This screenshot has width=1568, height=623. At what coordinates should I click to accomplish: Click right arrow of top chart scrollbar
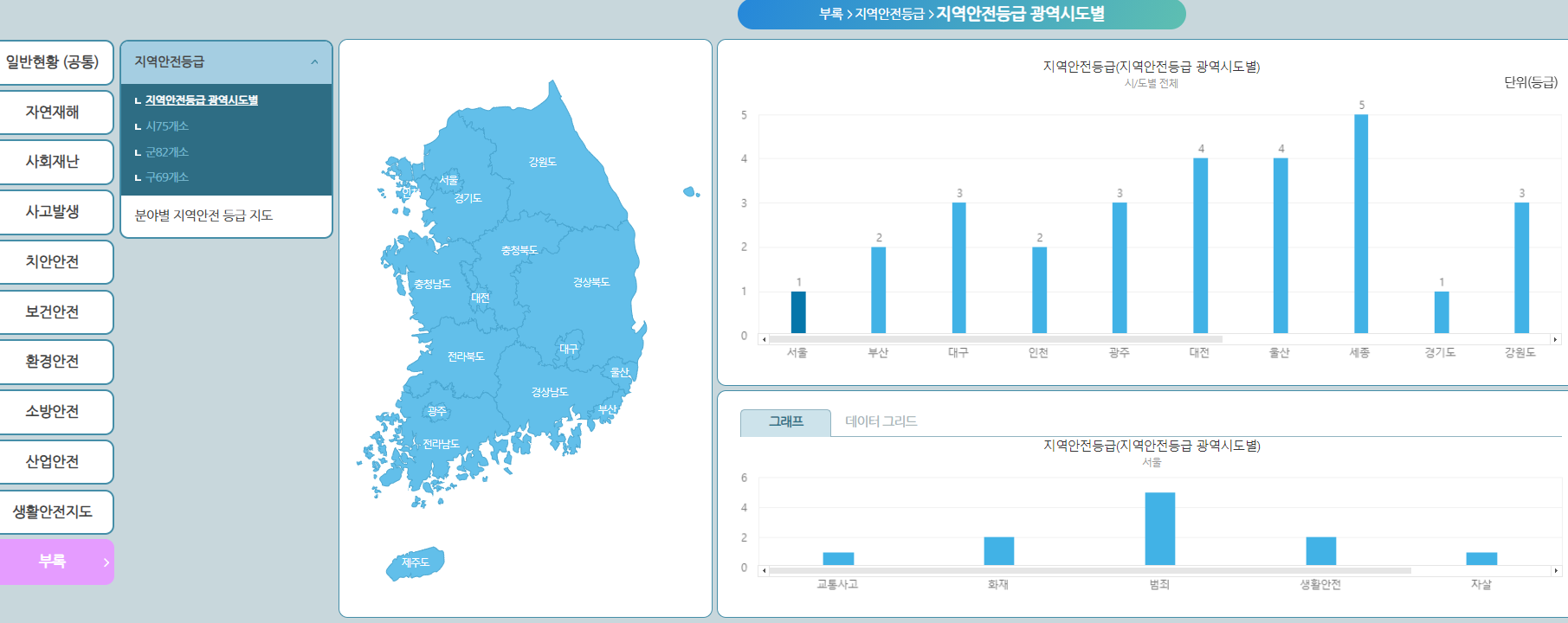coord(1555,339)
